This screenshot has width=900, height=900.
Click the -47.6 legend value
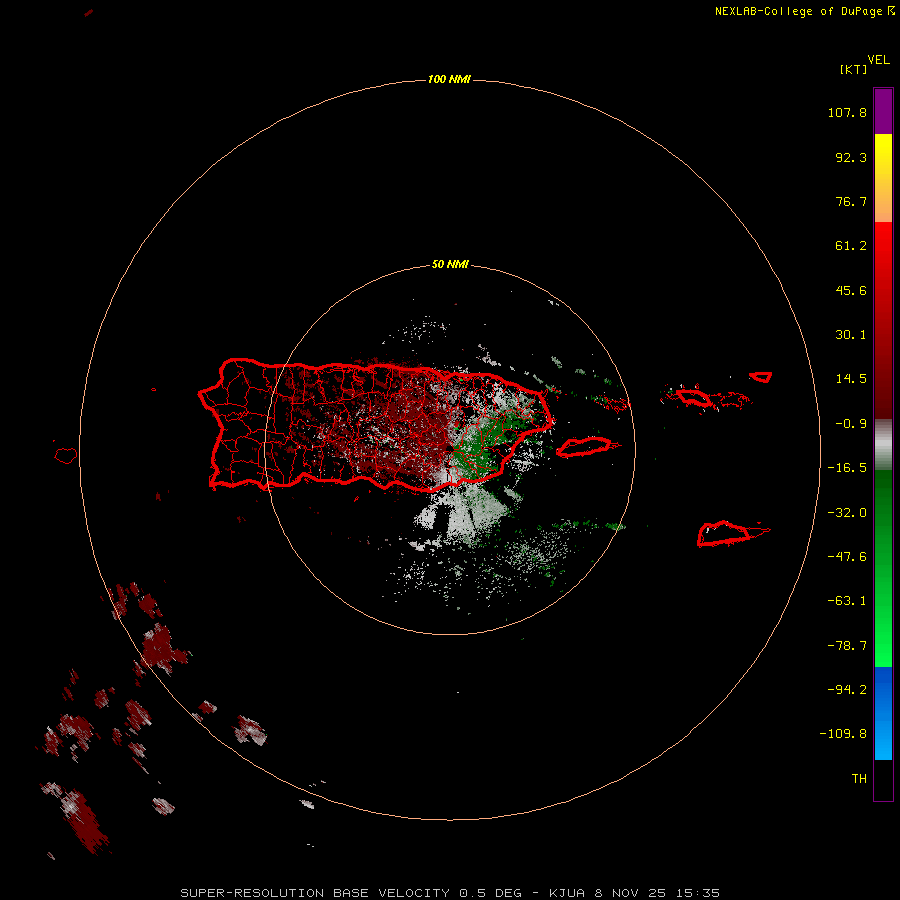coord(847,557)
